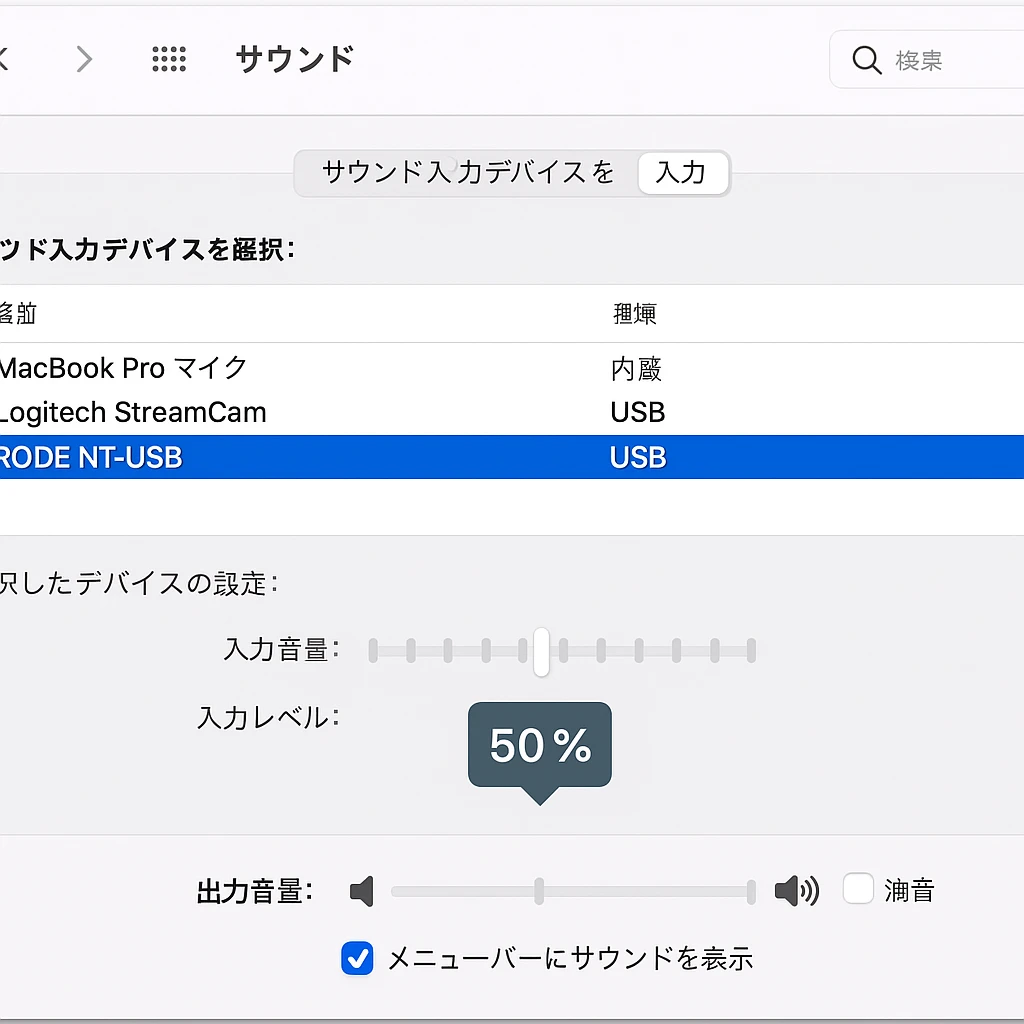Screen dimensions: 1024x1024
Task: Enable the mute checkbox
Action: (x=858, y=889)
